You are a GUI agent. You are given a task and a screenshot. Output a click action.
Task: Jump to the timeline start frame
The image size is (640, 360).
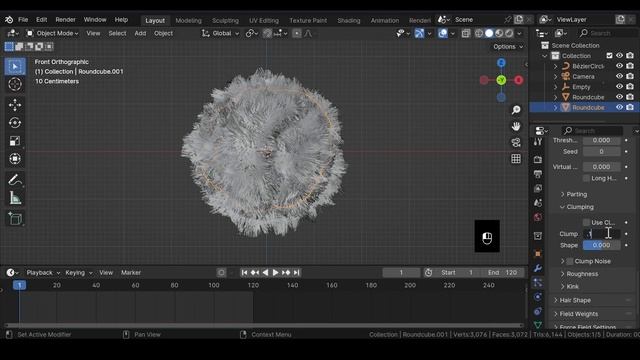[244, 273]
